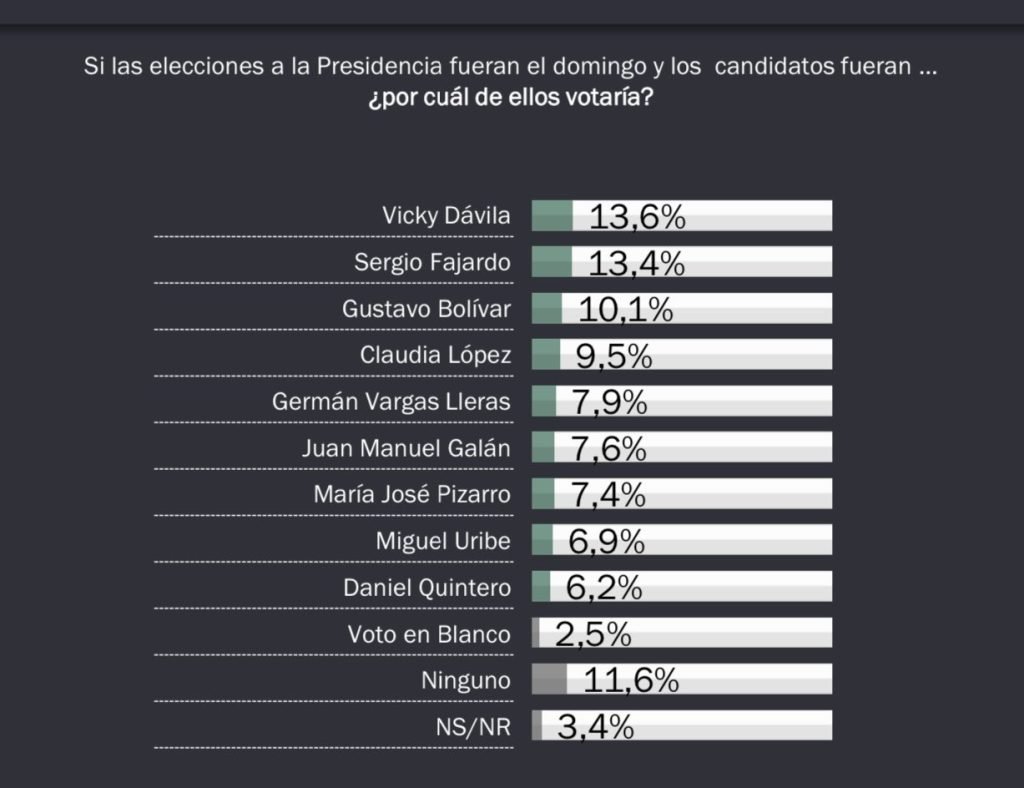Screen dimensions: 1024x788
Task: Click the 13,4% value beside Sergio Fajardo
Action: (x=636, y=262)
